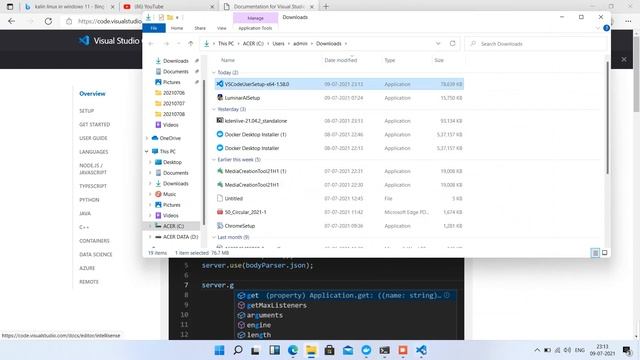The width and height of the screenshot is (640, 360).
Task: Open taskbar Search magnifier icon
Action: (238, 350)
